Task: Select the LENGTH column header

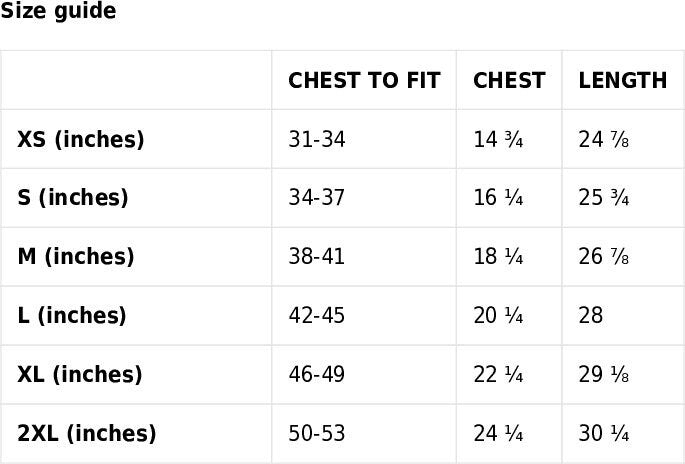Action: click(622, 81)
